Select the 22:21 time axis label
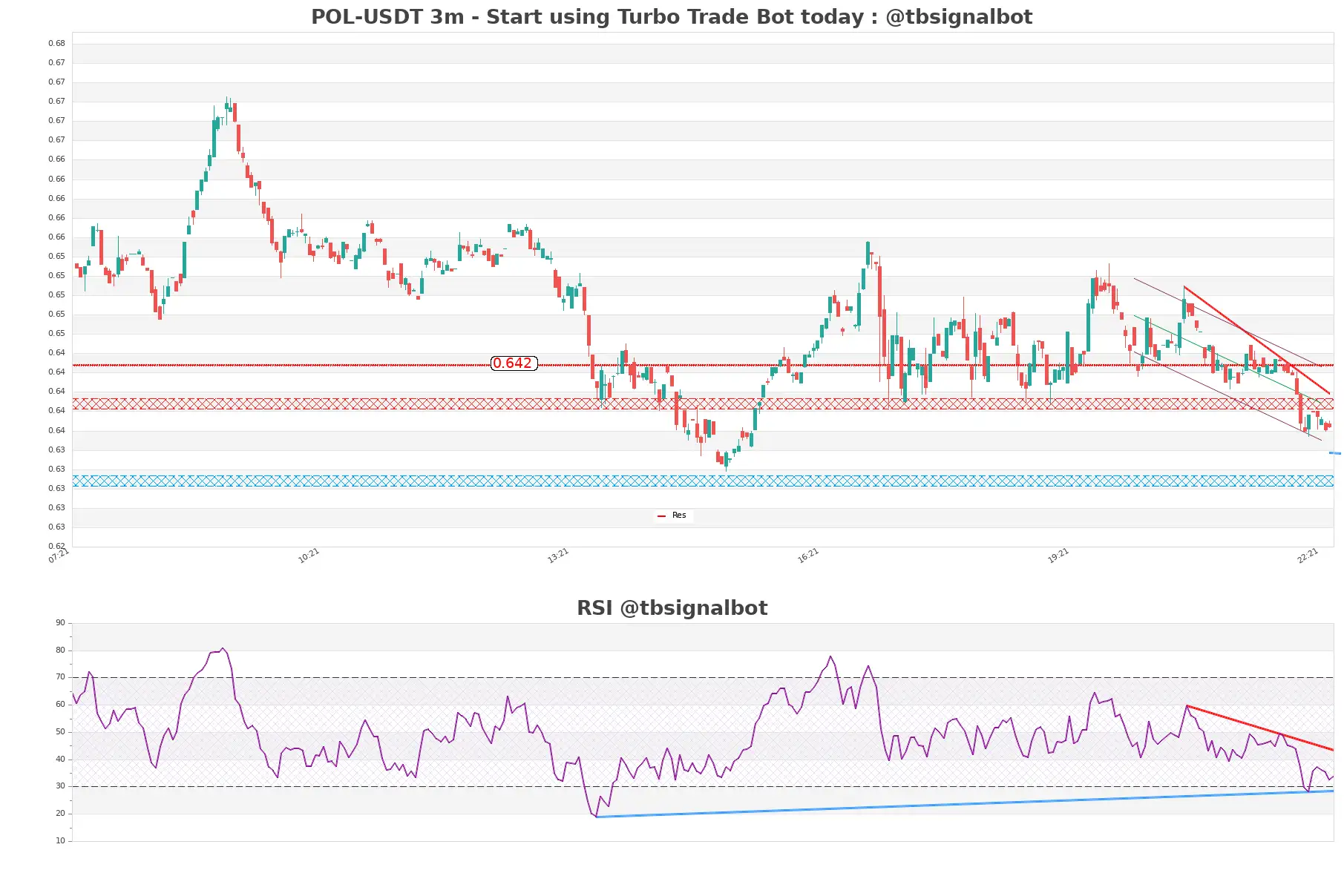 (1308, 556)
